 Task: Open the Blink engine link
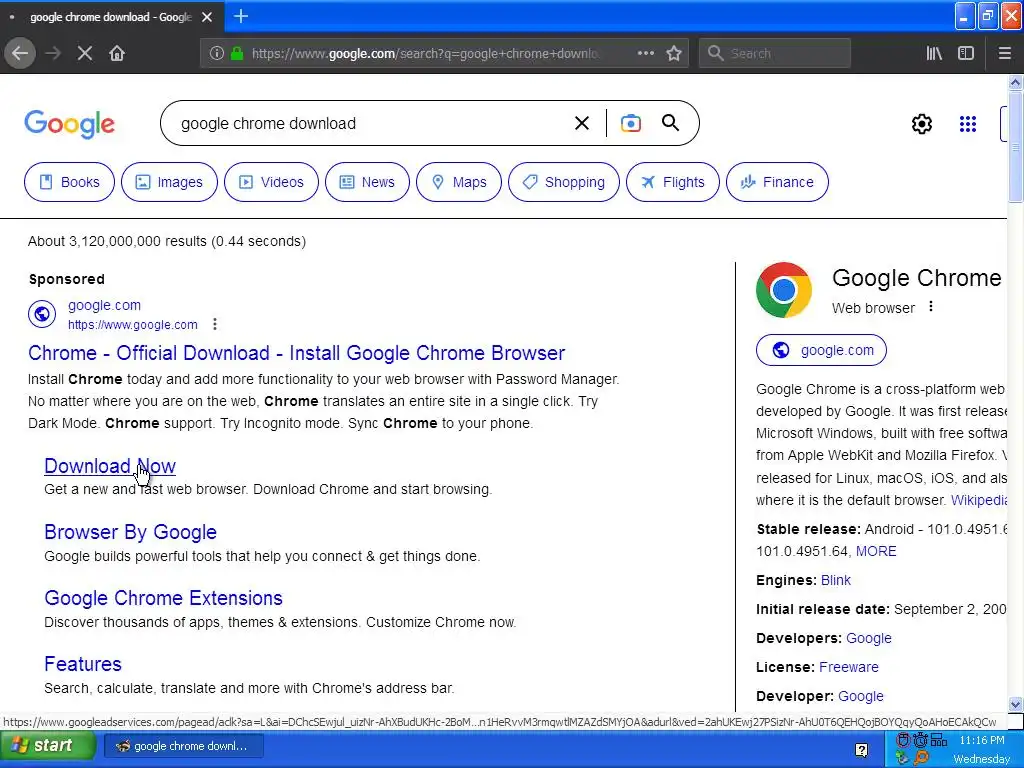(x=835, y=580)
